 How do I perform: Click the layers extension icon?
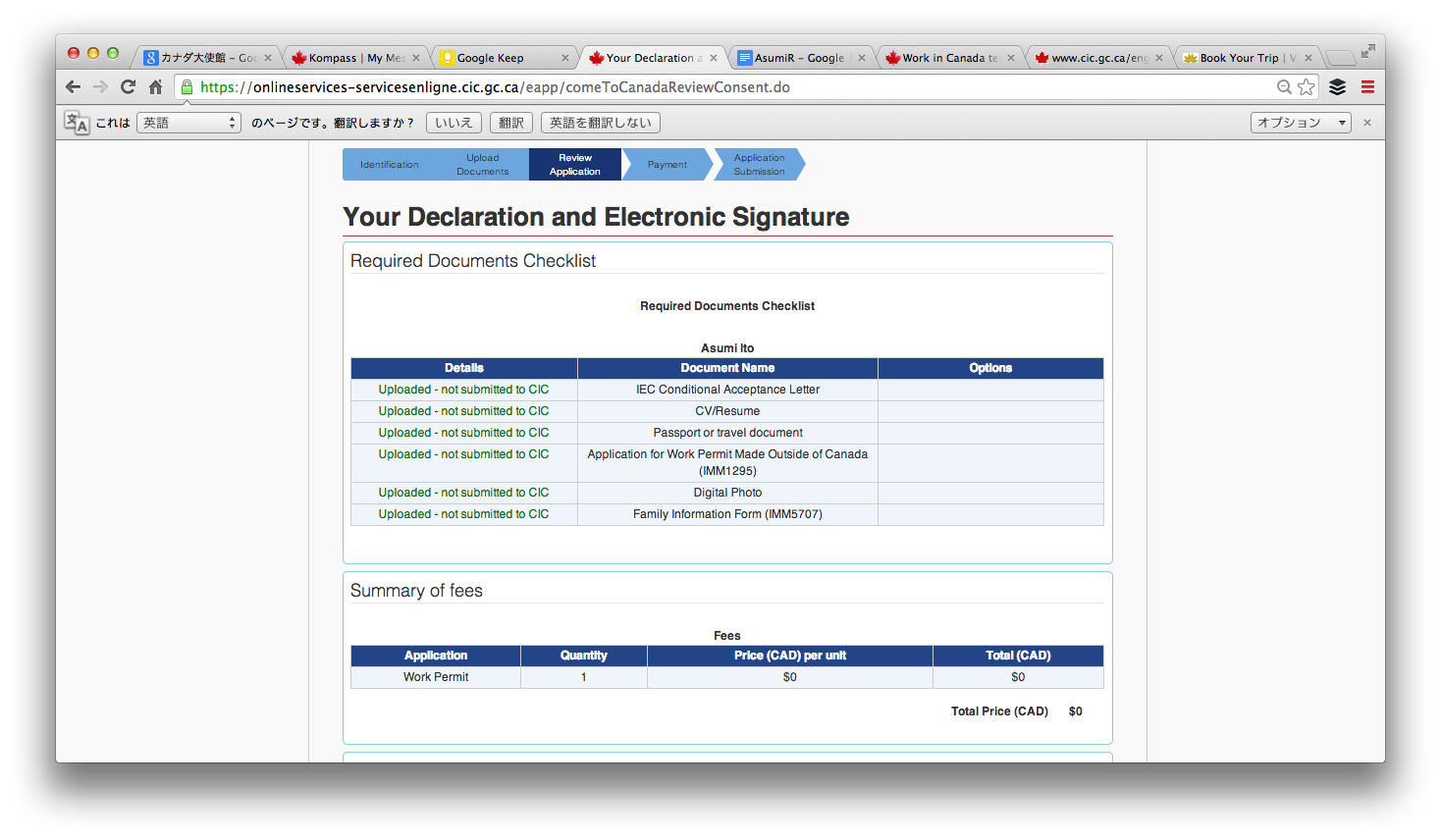(x=1337, y=87)
